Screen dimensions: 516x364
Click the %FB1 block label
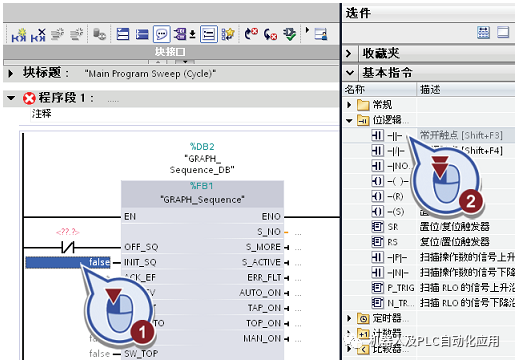[202, 186]
